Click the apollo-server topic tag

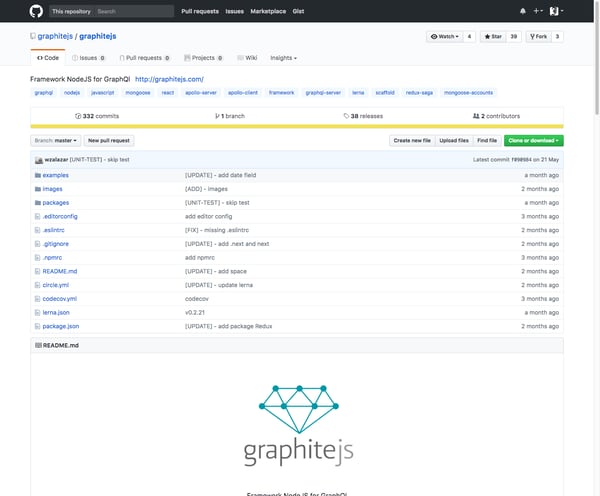[201, 93]
